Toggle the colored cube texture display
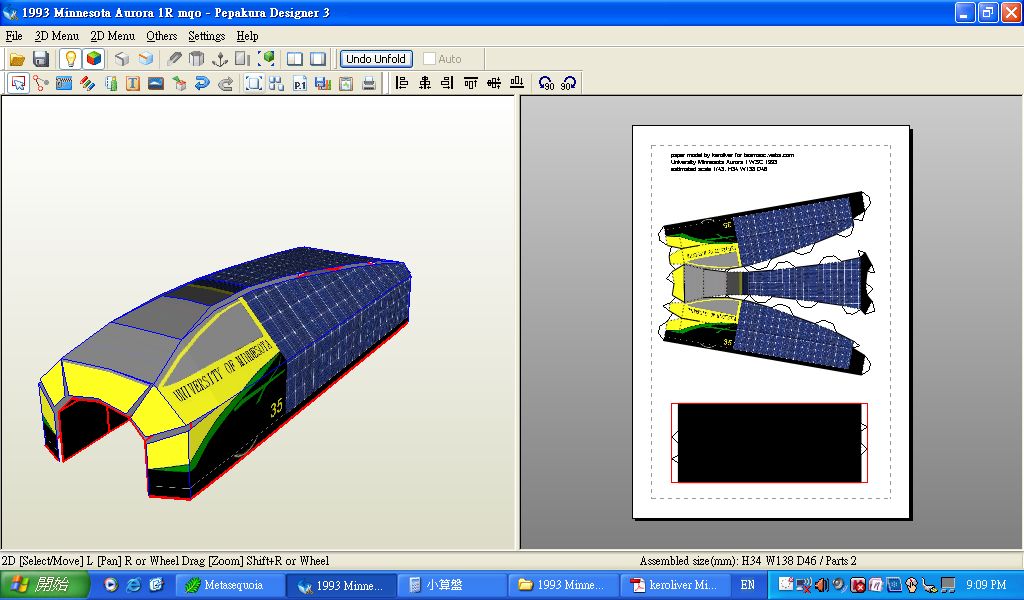Viewport: 1024px width, 600px height. [93, 59]
